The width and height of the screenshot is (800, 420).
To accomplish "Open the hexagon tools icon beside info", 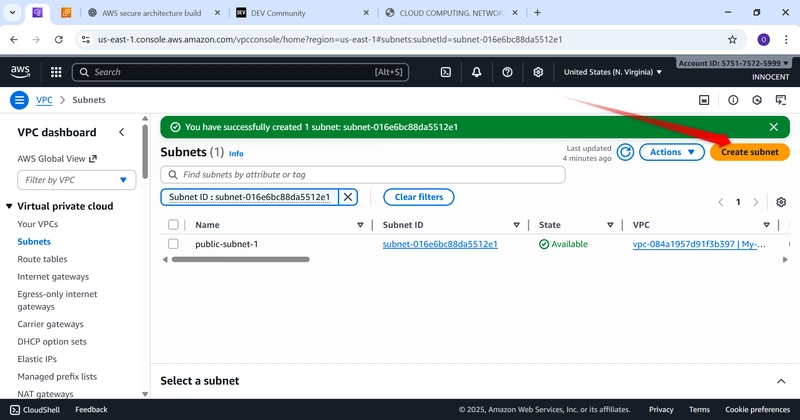I will point(757,100).
